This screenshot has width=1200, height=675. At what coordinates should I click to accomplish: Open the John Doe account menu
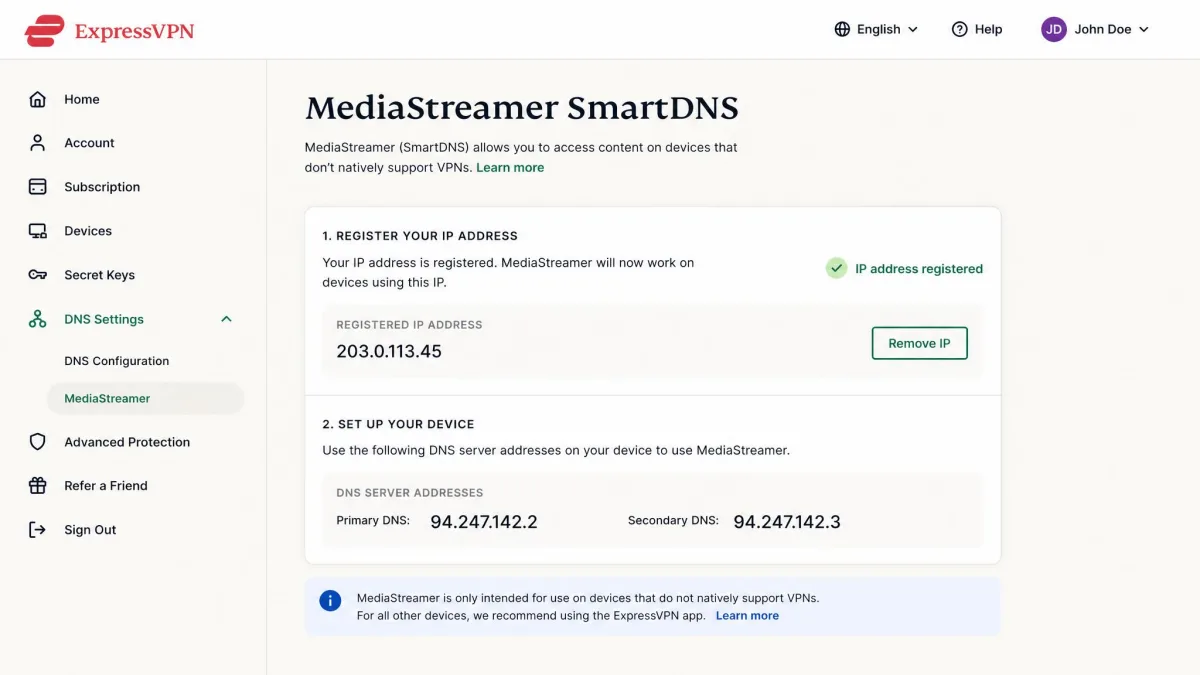click(1096, 29)
